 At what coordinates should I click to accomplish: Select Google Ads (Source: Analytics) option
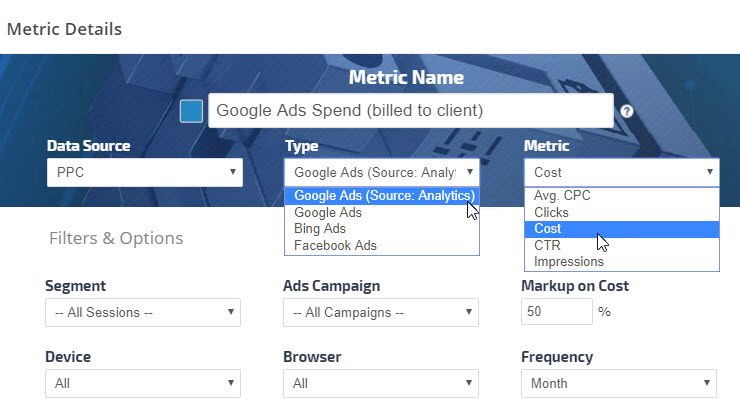(x=381, y=195)
